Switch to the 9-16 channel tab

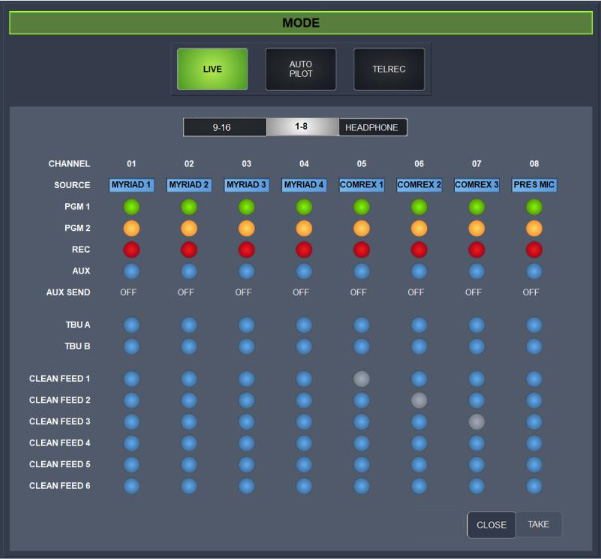tap(224, 128)
